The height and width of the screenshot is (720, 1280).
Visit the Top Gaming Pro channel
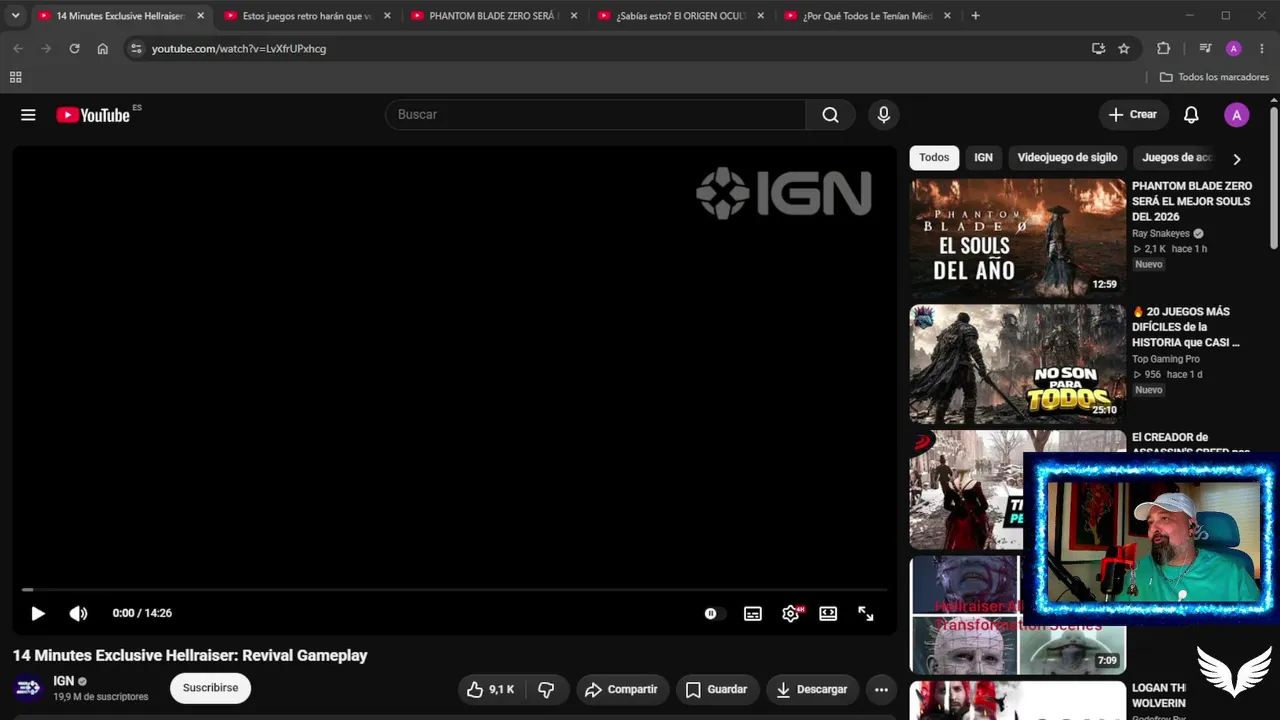click(1166, 359)
